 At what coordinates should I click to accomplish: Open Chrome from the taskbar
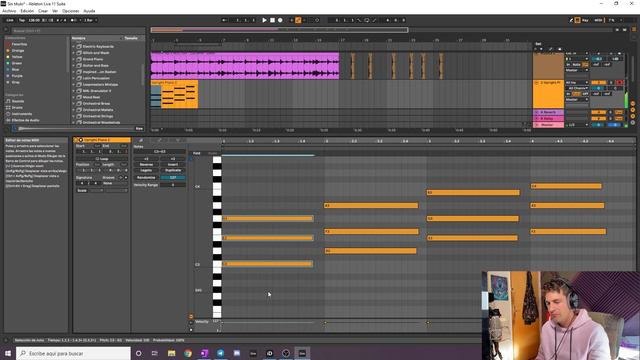[188, 353]
